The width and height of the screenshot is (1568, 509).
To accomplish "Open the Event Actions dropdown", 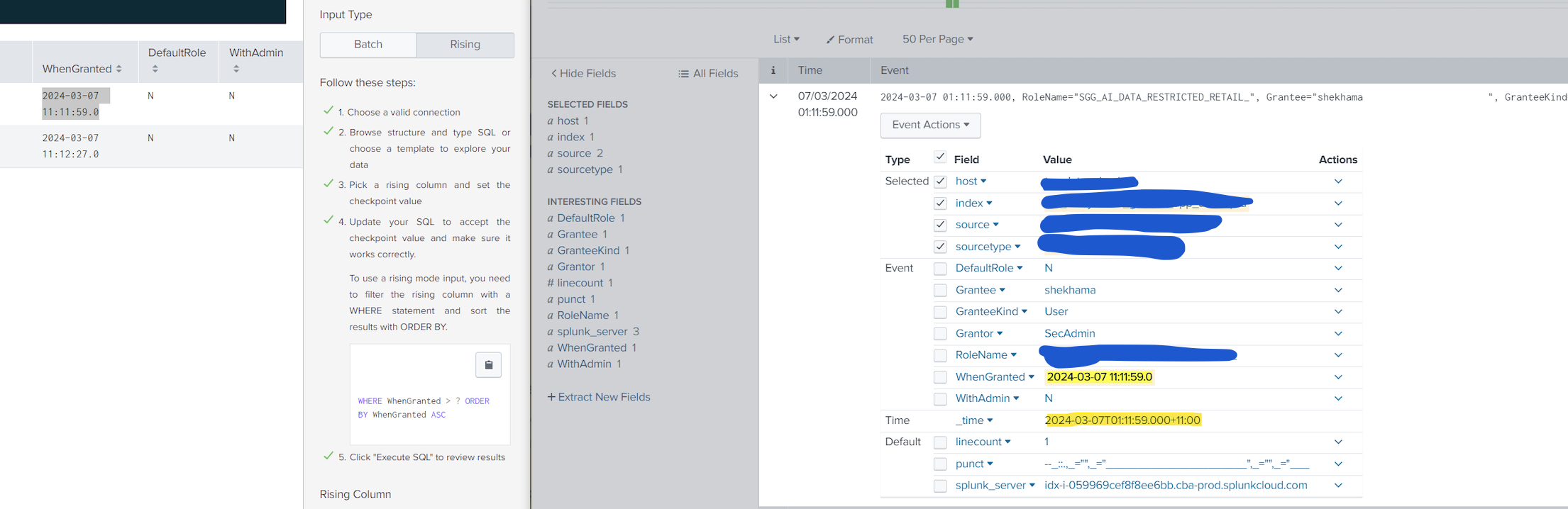I will click(x=930, y=125).
